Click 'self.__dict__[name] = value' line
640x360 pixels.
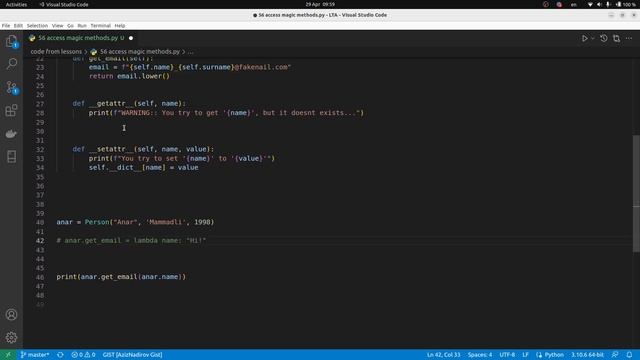143,168
